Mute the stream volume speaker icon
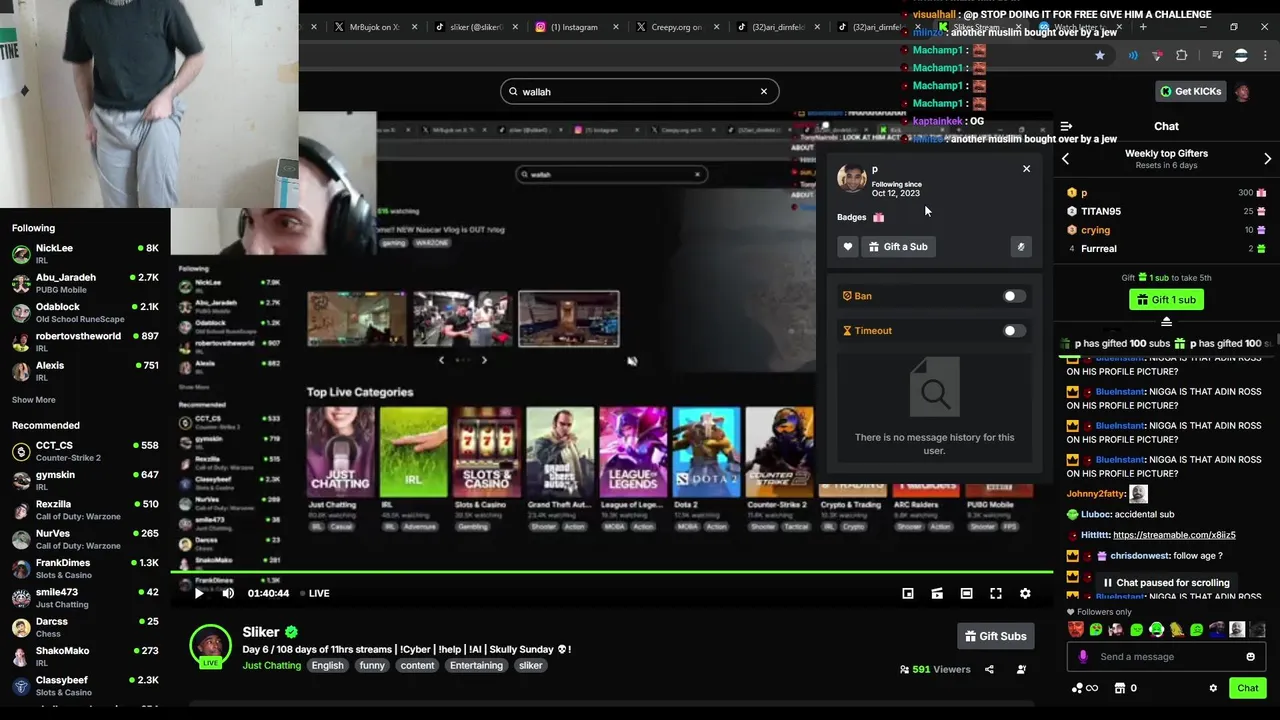 click(x=228, y=593)
